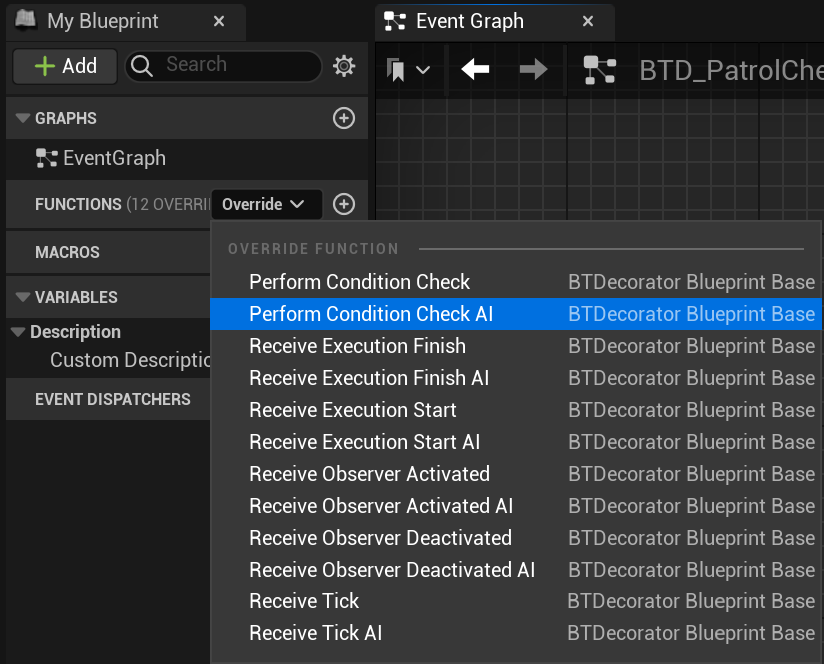Screen dimensions: 824x664
Task: Collapse the GRAPHS section
Action: pos(22,118)
